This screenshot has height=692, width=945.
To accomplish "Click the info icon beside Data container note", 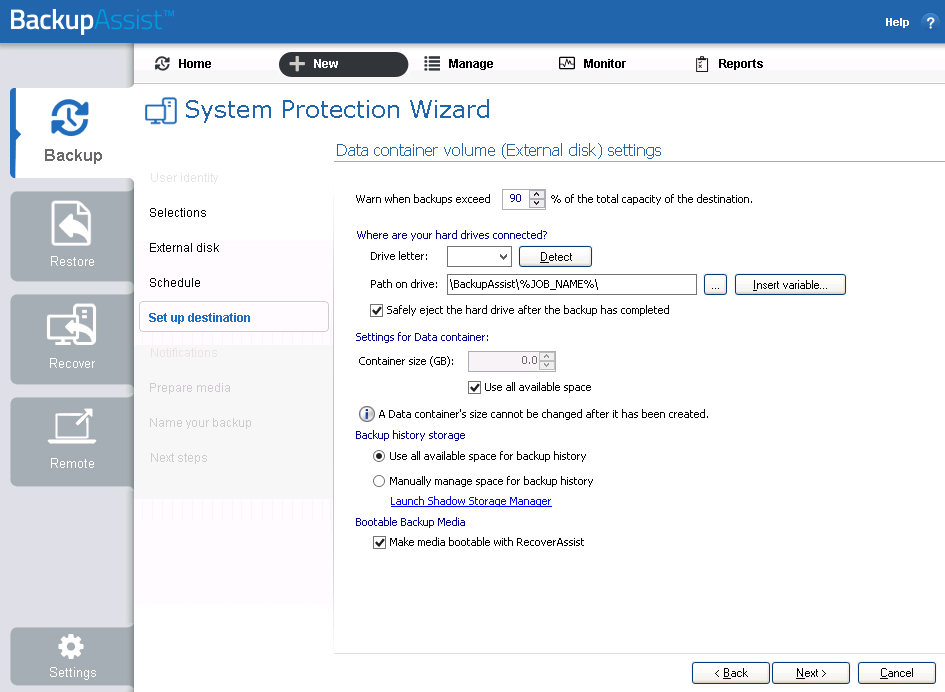I will click(366, 414).
